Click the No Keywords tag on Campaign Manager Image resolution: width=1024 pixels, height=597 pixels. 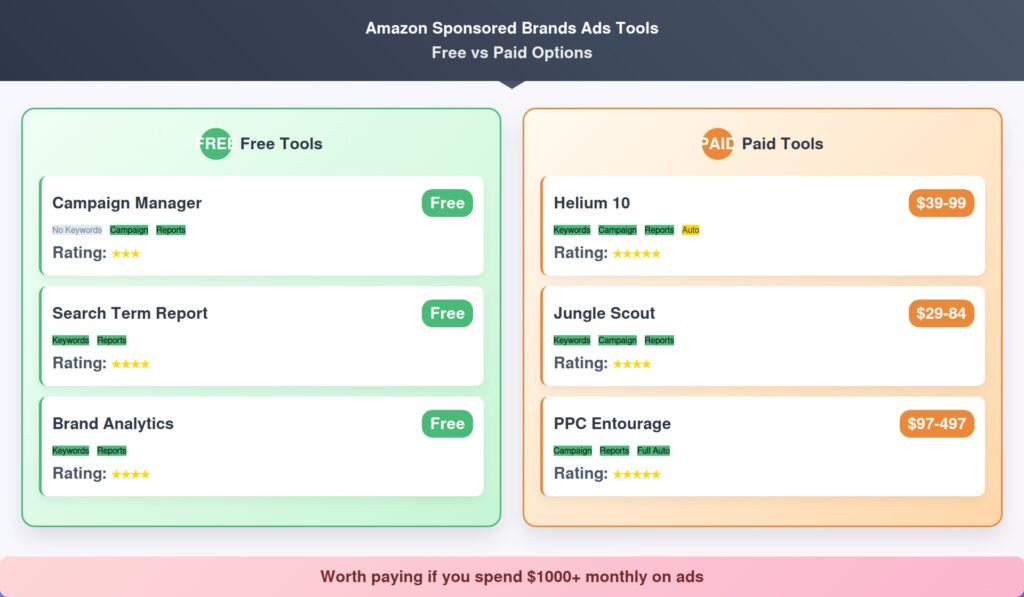coord(77,230)
